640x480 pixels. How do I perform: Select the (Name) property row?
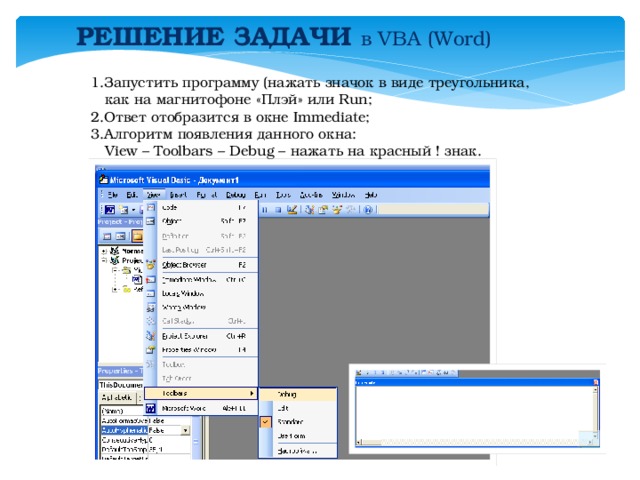pyautogui.click(x=122, y=411)
